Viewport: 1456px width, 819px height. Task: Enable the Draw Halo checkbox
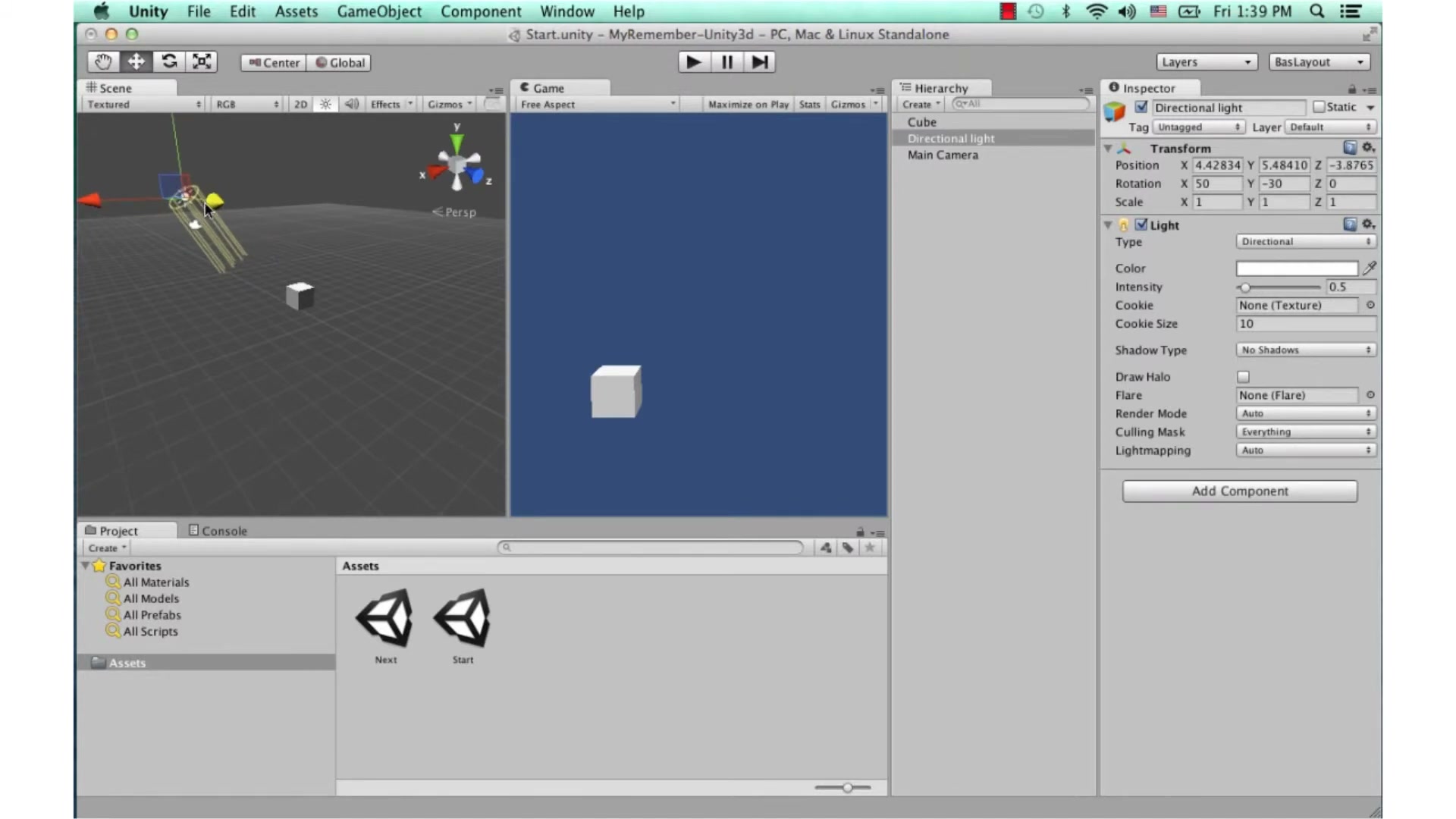pyautogui.click(x=1243, y=377)
